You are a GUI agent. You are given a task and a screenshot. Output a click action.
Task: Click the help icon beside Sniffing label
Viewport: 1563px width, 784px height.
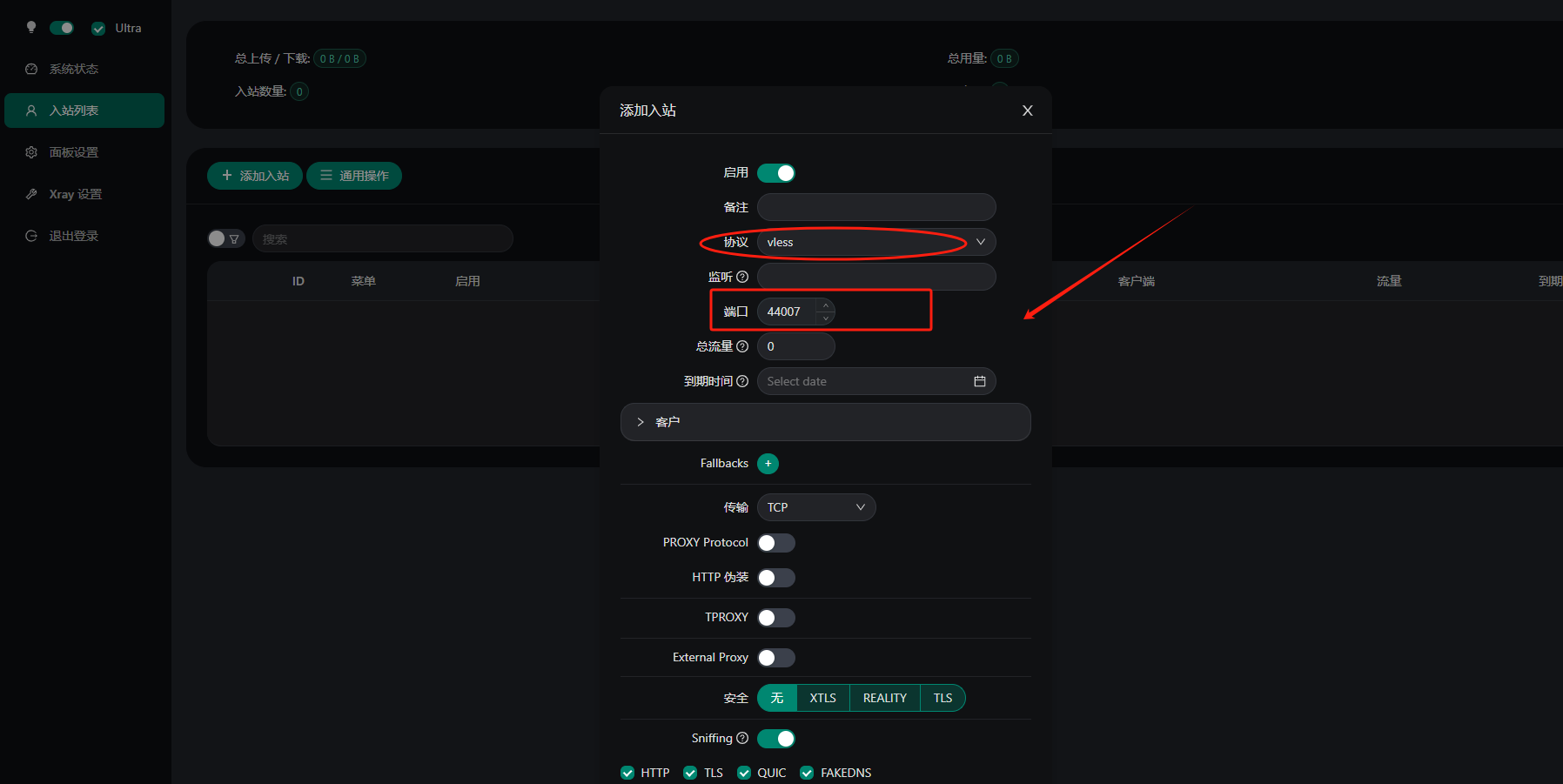click(742, 738)
